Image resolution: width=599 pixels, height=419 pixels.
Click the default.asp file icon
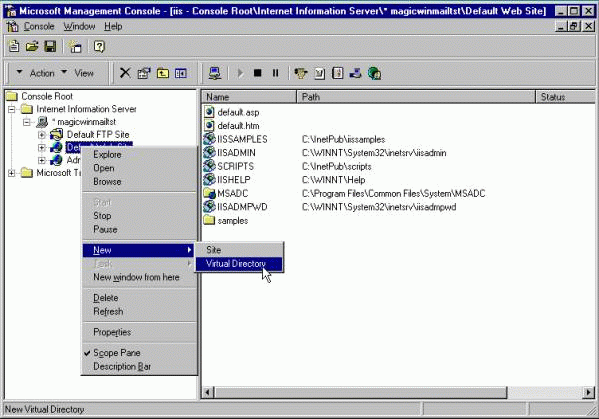(x=209, y=112)
